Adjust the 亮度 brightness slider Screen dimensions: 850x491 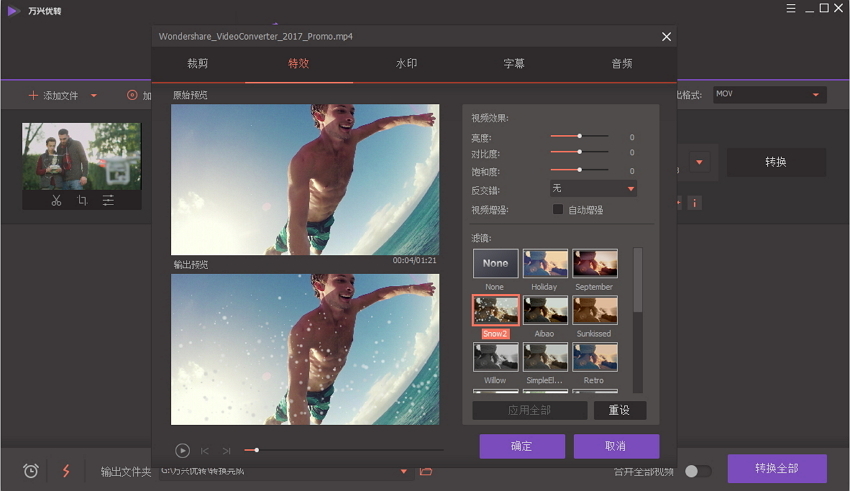tap(579, 136)
